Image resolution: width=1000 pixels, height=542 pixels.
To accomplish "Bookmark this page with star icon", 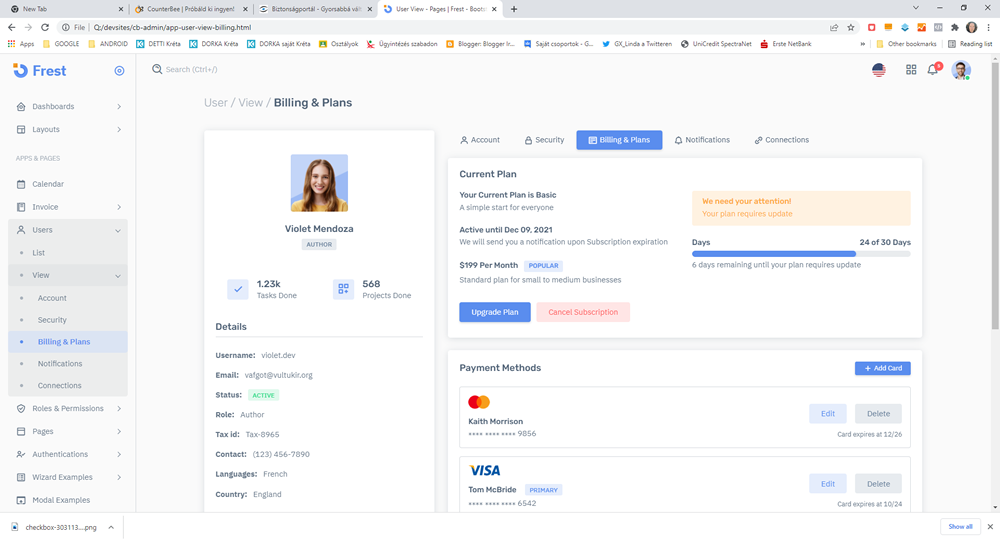I will 851,27.
